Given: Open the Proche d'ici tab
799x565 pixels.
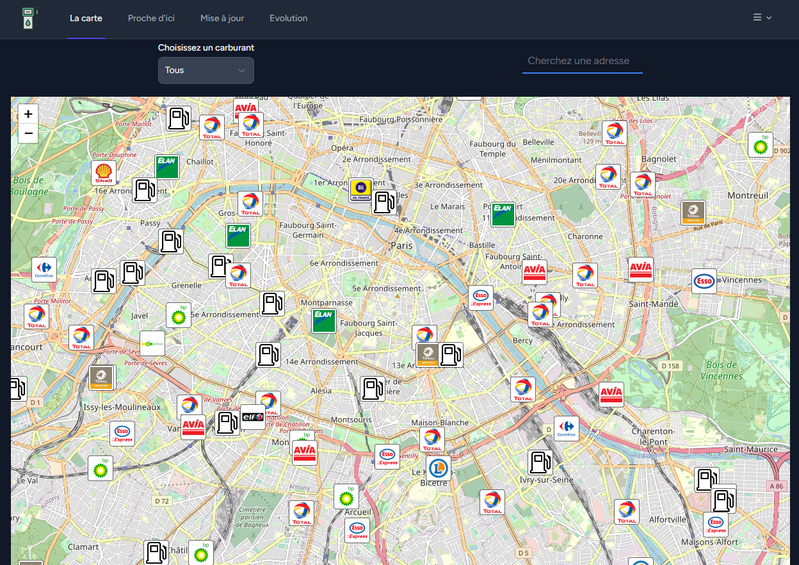Looking at the screenshot, I should 151,18.
